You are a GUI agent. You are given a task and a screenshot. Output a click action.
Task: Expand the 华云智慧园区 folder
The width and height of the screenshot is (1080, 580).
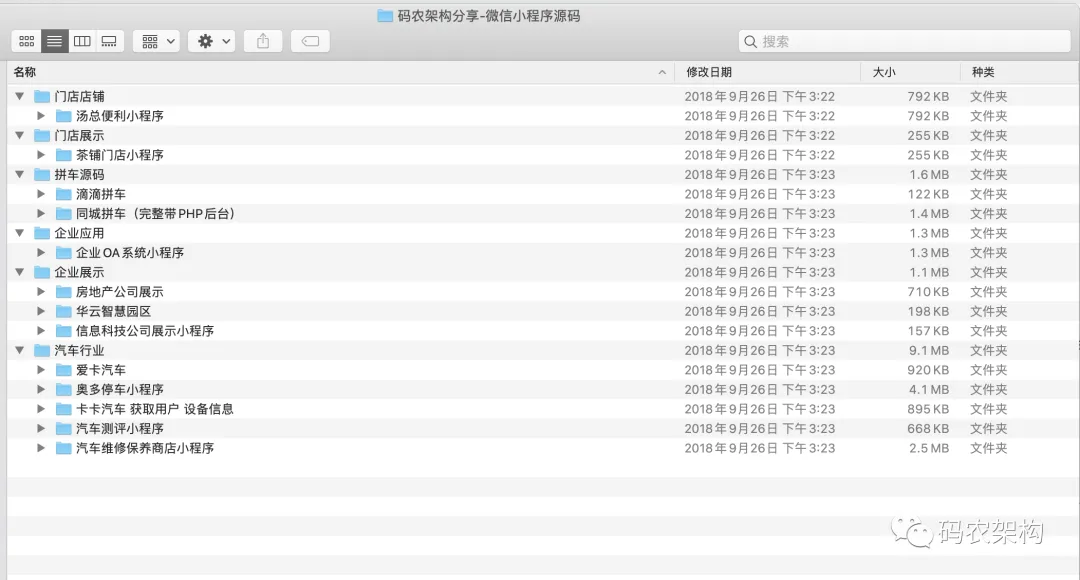pos(41,311)
